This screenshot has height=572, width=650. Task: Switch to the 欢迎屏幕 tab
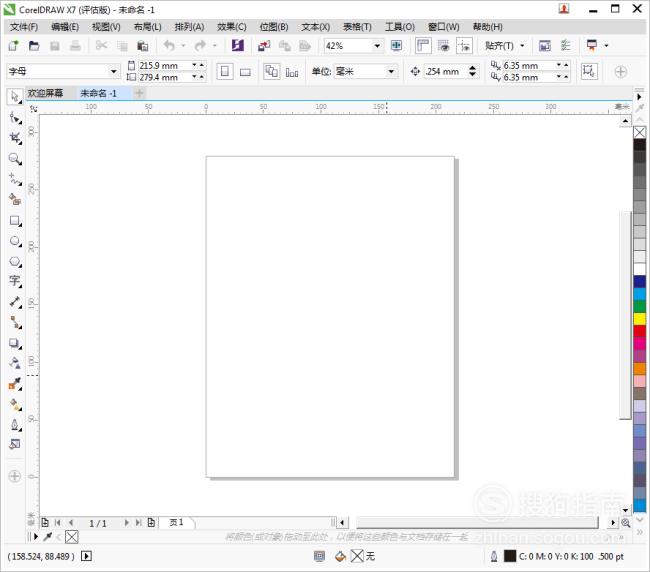click(46, 93)
